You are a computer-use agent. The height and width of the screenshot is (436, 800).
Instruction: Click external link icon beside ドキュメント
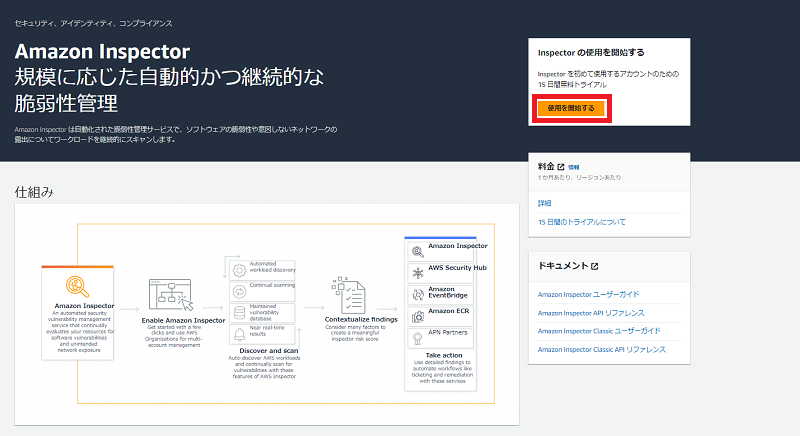click(x=594, y=266)
